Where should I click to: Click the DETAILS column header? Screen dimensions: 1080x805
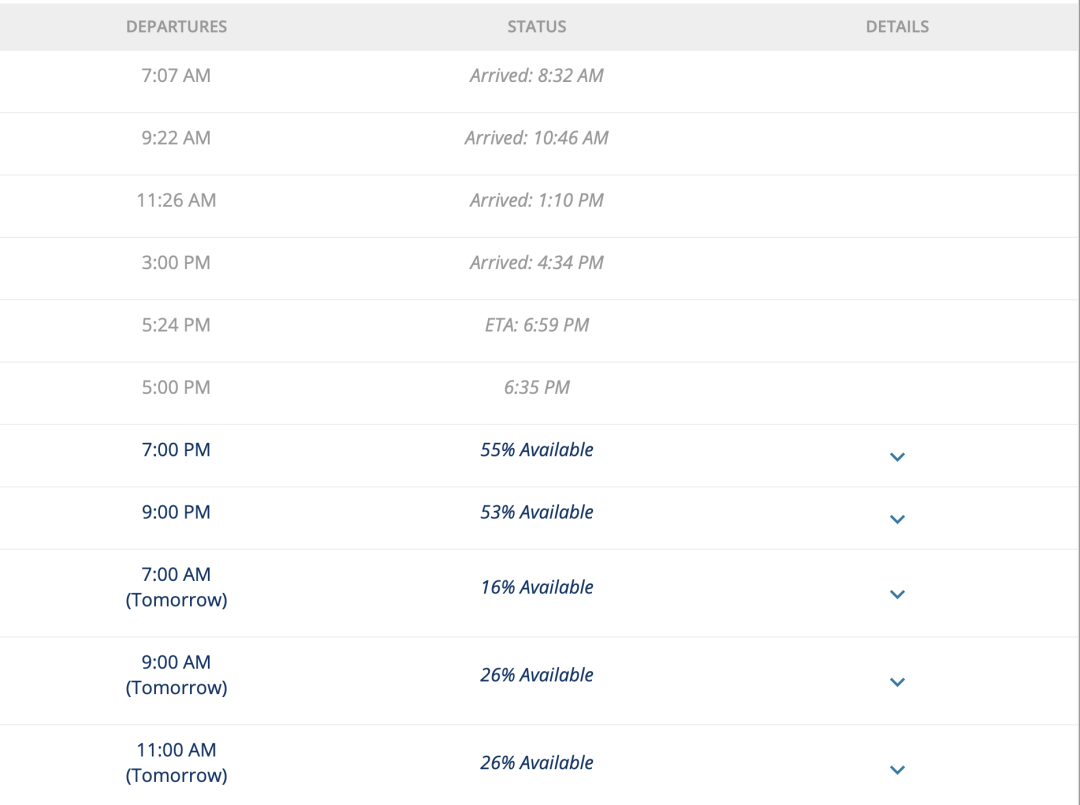click(x=897, y=26)
